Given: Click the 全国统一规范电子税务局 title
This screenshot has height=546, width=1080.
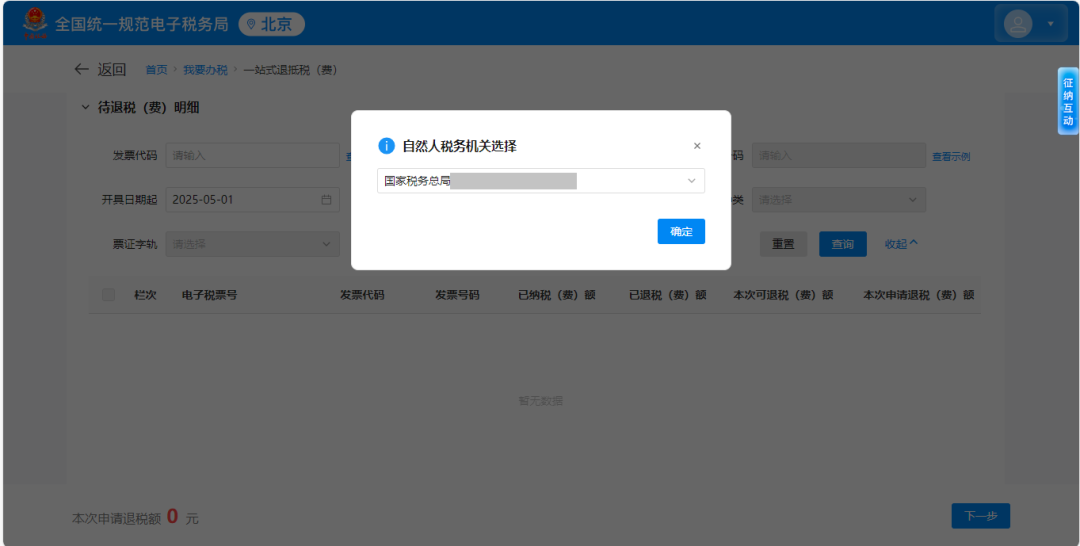Looking at the screenshot, I should click(x=141, y=25).
